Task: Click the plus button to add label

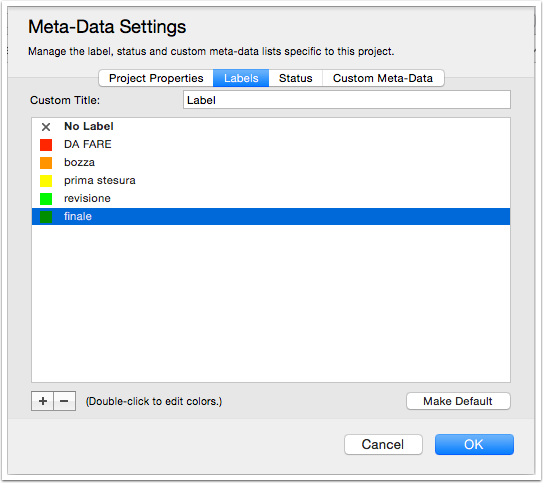Action: point(43,401)
